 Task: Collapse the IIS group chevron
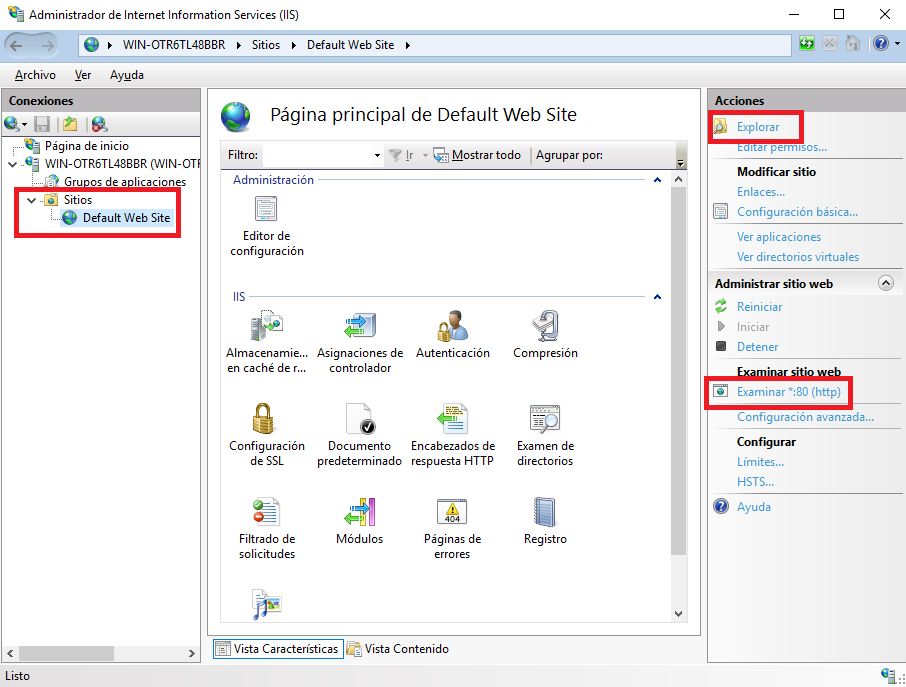point(657,297)
